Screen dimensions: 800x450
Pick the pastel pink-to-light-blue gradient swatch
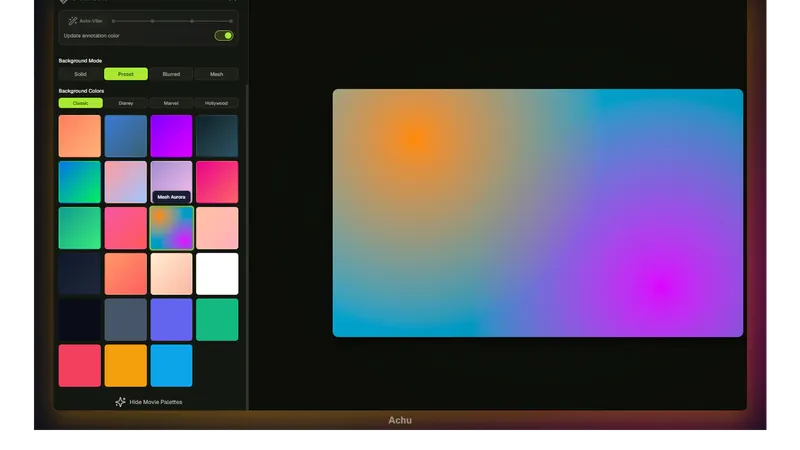coord(126,182)
